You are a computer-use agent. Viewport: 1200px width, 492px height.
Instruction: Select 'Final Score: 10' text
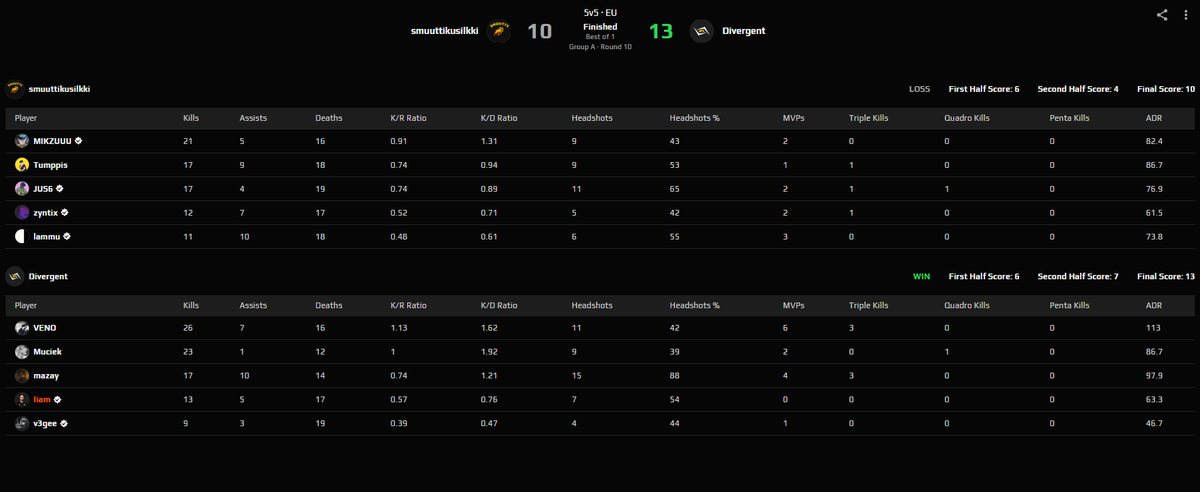(x=1166, y=89)
